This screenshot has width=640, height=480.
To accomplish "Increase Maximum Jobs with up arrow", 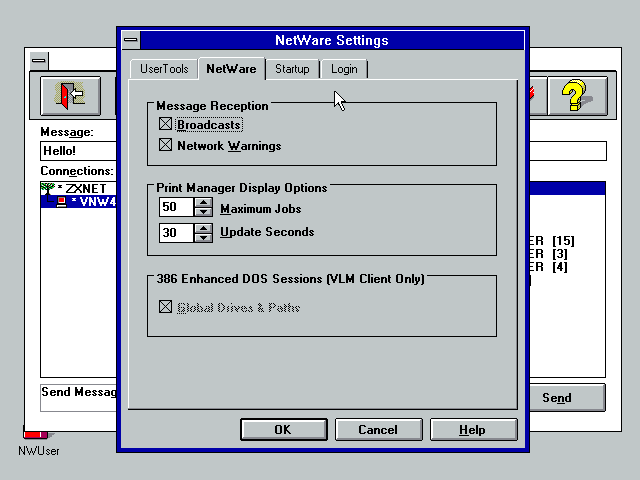I will 203,202.
